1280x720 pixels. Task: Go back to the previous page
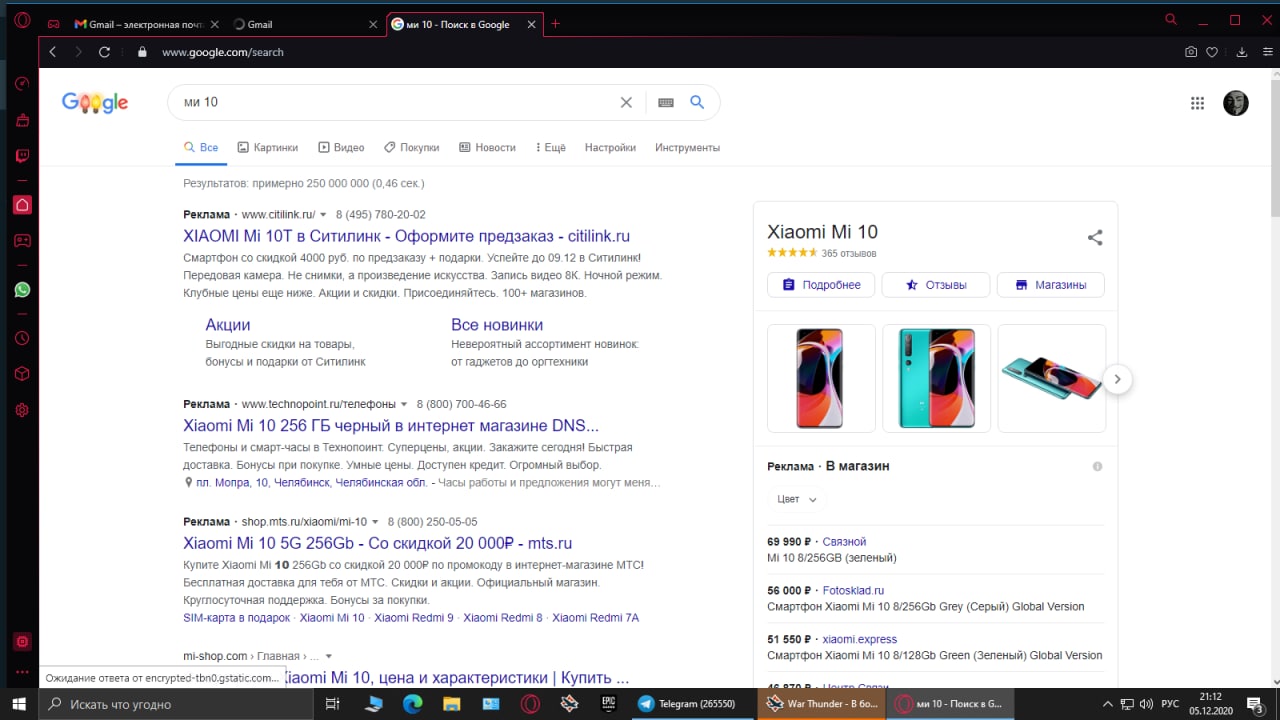(x=53, y=52)
